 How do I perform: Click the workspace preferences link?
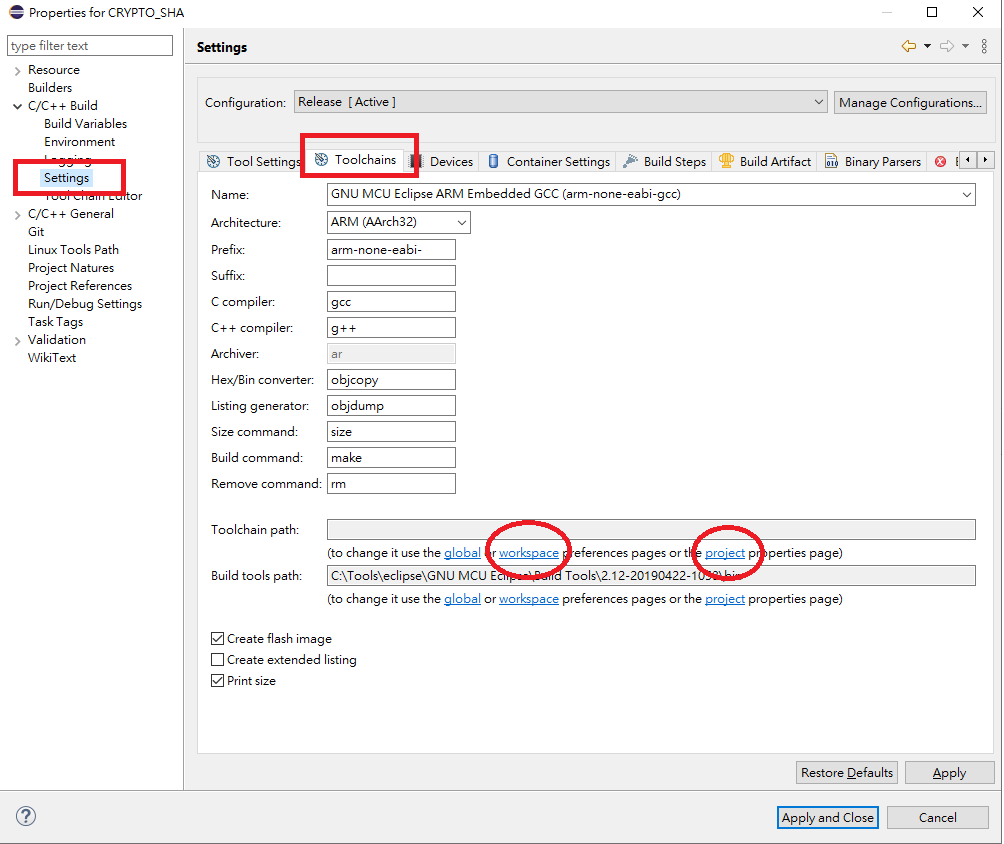click(528, 552)
